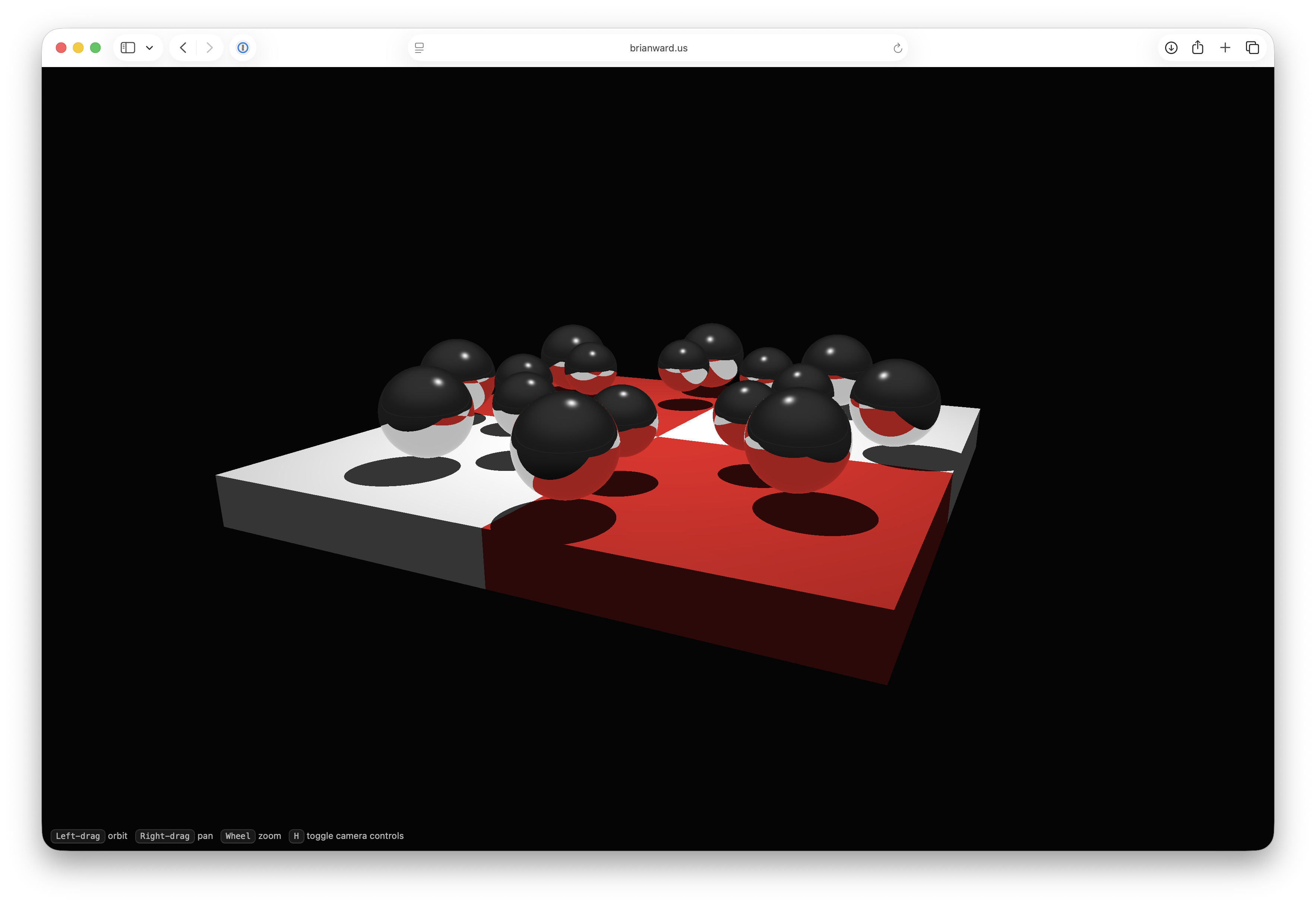
Task: Open the Share menu icon
Action: click(1198, 48)
